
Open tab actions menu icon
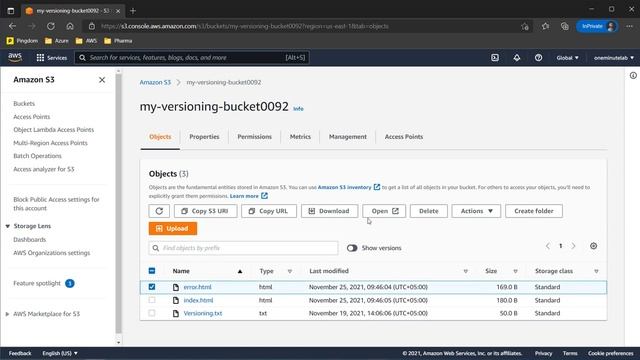pyautogui.click(x=11, y=11)
